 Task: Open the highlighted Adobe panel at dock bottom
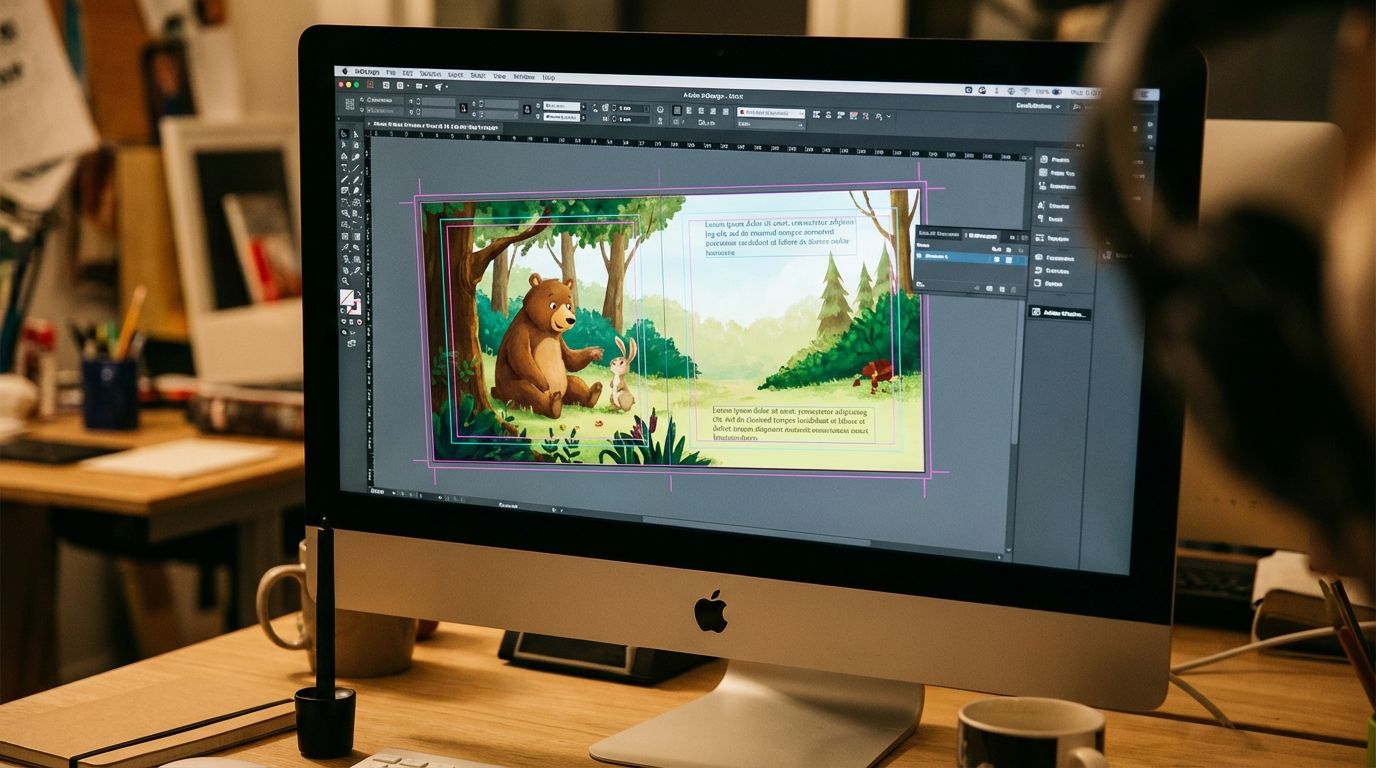(x=1059, y=312)
